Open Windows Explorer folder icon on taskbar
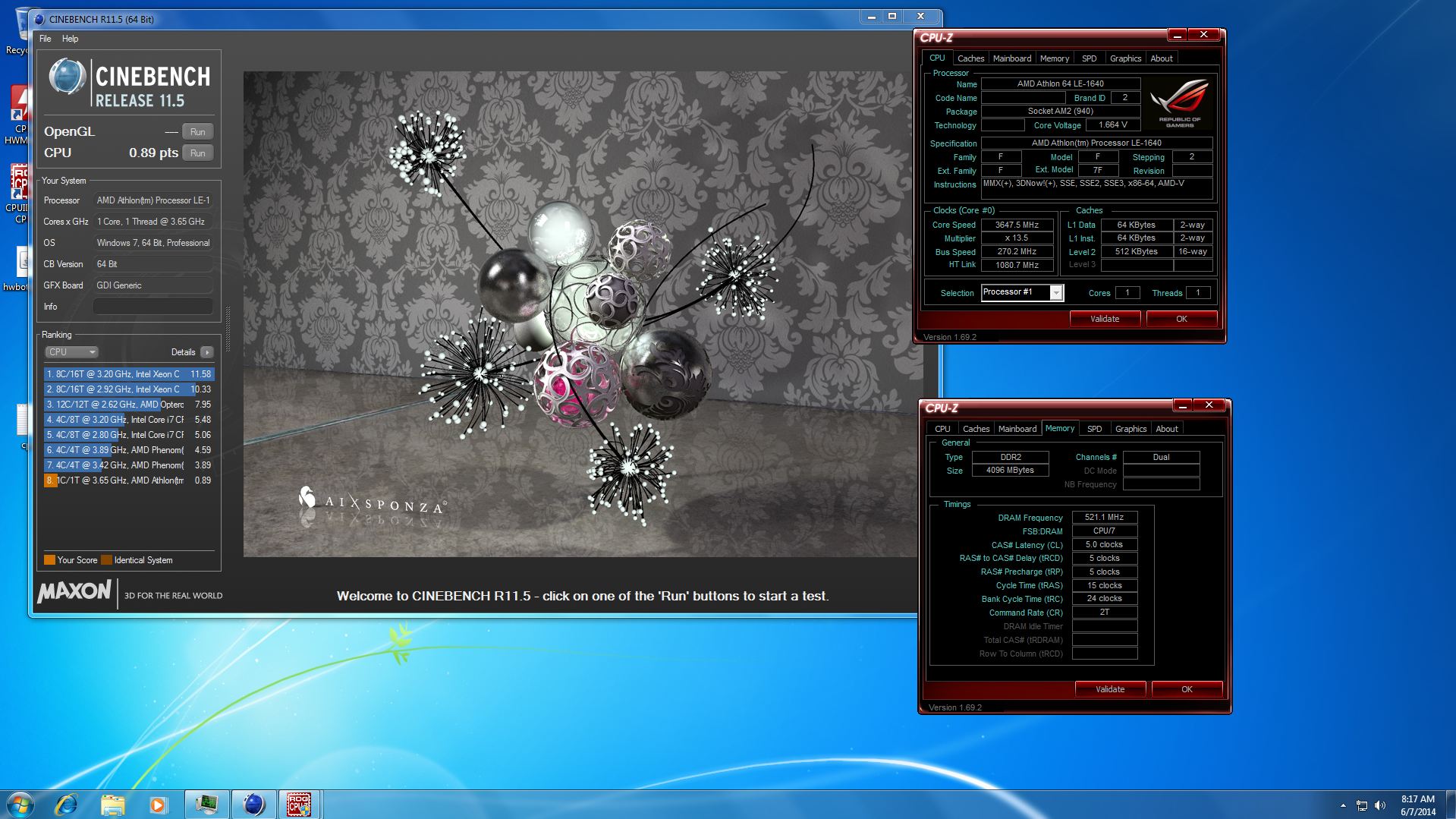 [x=112, y=805]
